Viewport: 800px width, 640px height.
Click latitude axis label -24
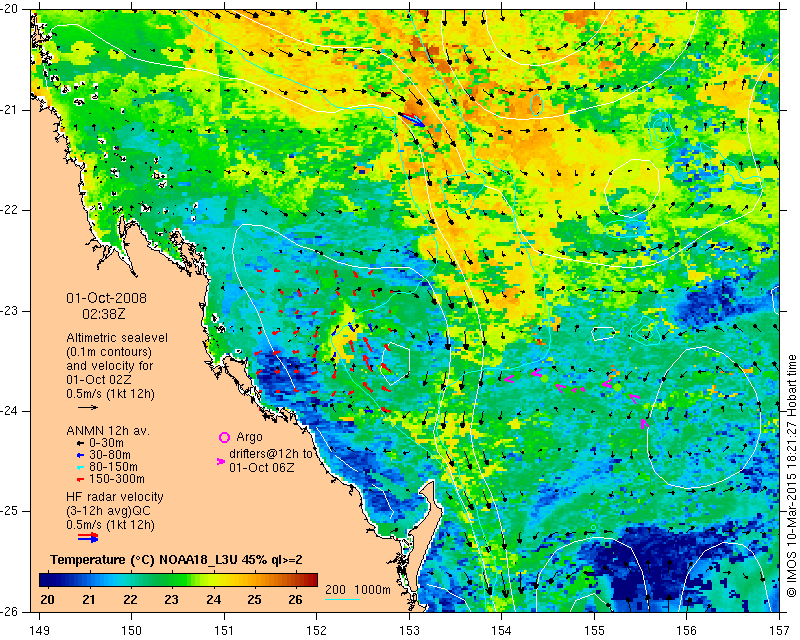pos(10,411)
